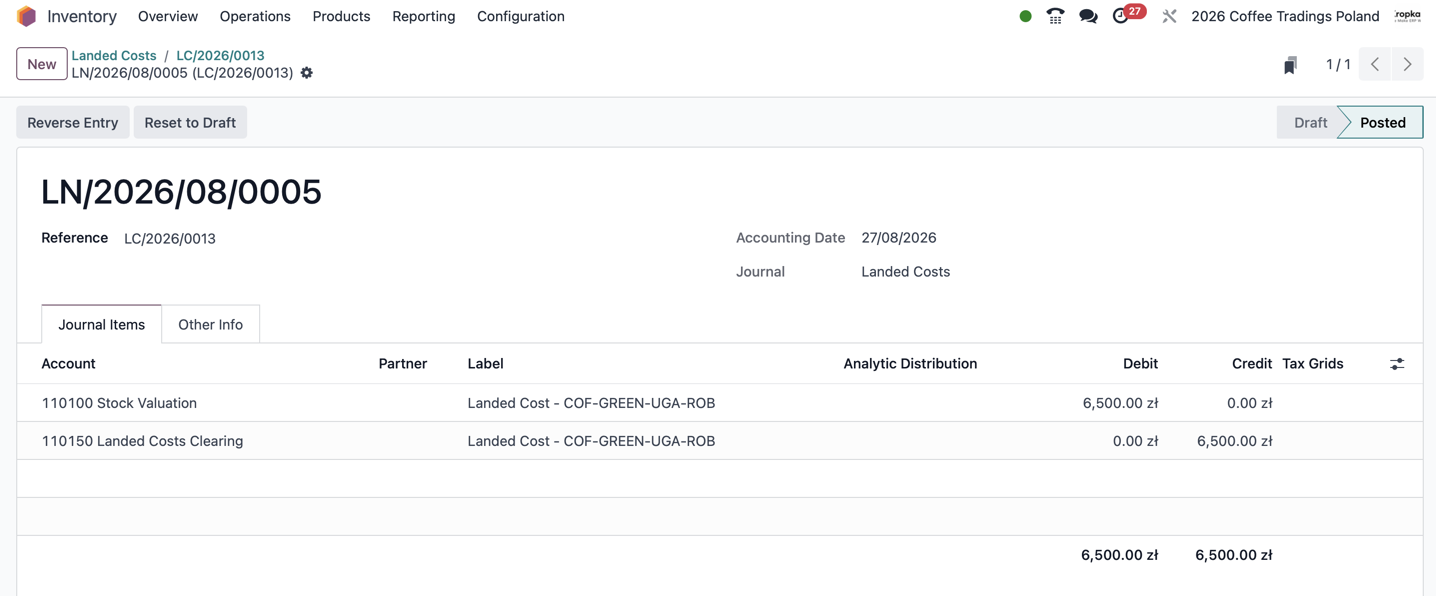The width and height of the screenshot is (1436, 596).
Task: Click the company logo avatar top right
Action: [1408, 16]
